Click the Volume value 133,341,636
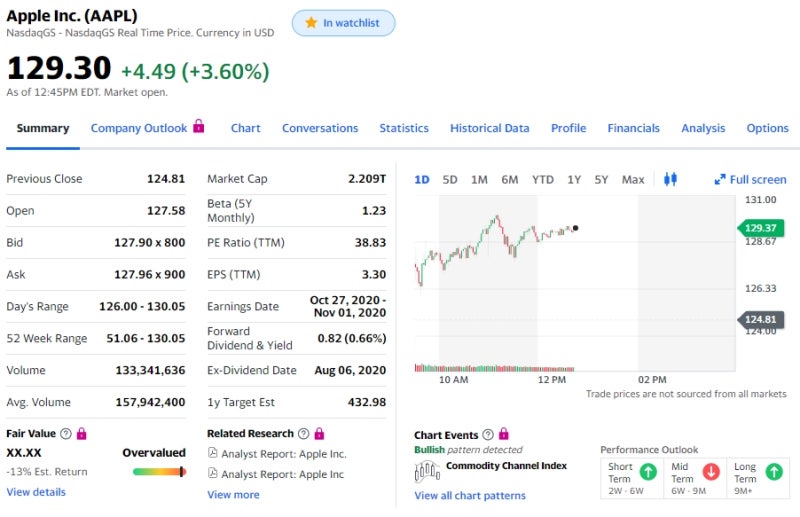800x517 pixels. coord(150,370)
